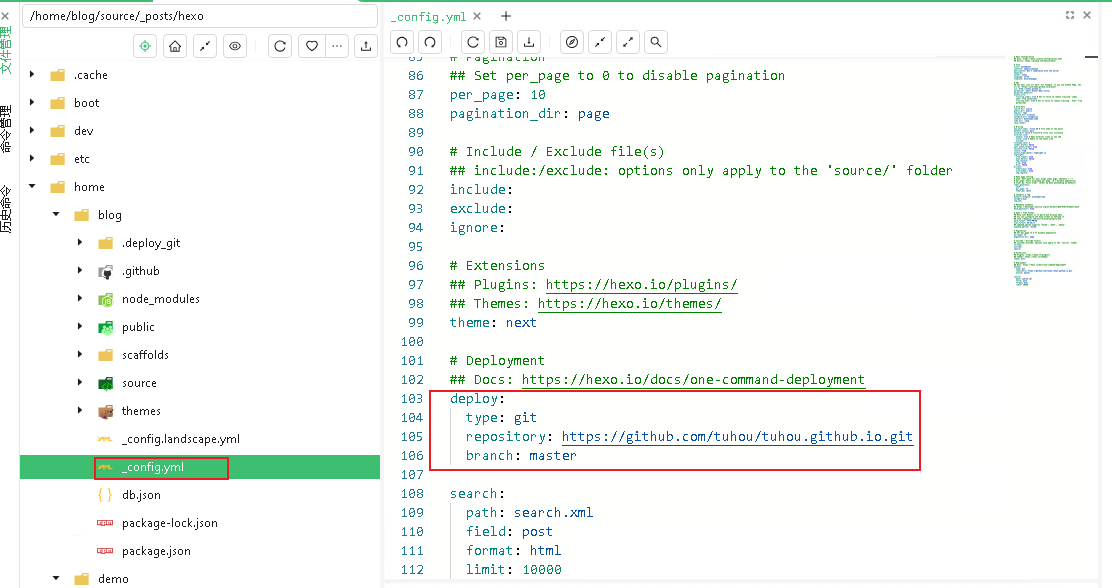Viewport: 1112px width, 588px height.
Task: Open the hexo.io/plugins link
Action: 641,285
